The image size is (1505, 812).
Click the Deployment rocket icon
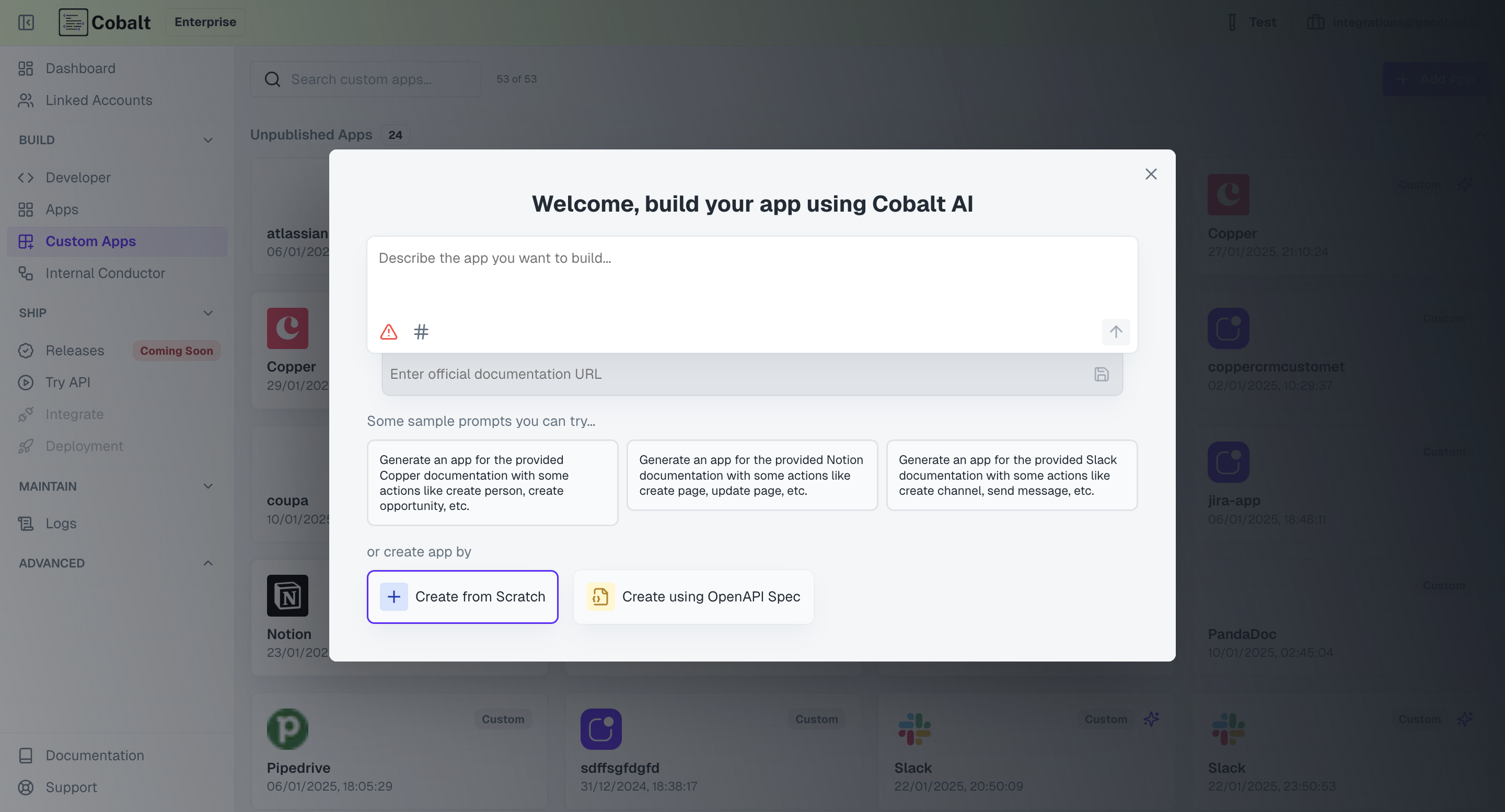point(26,446)
